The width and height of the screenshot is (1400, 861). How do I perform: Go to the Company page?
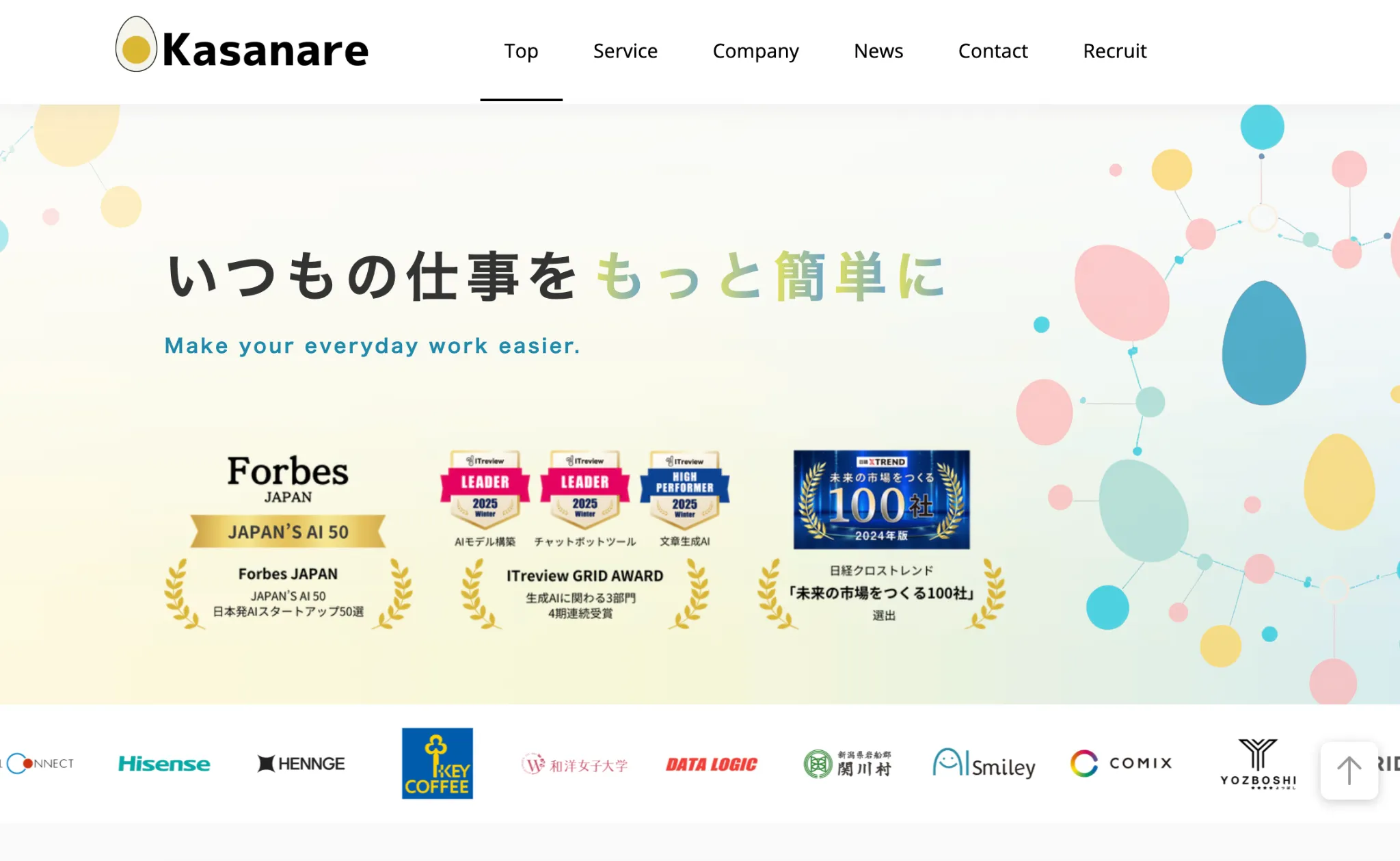[x=755, y=51]
